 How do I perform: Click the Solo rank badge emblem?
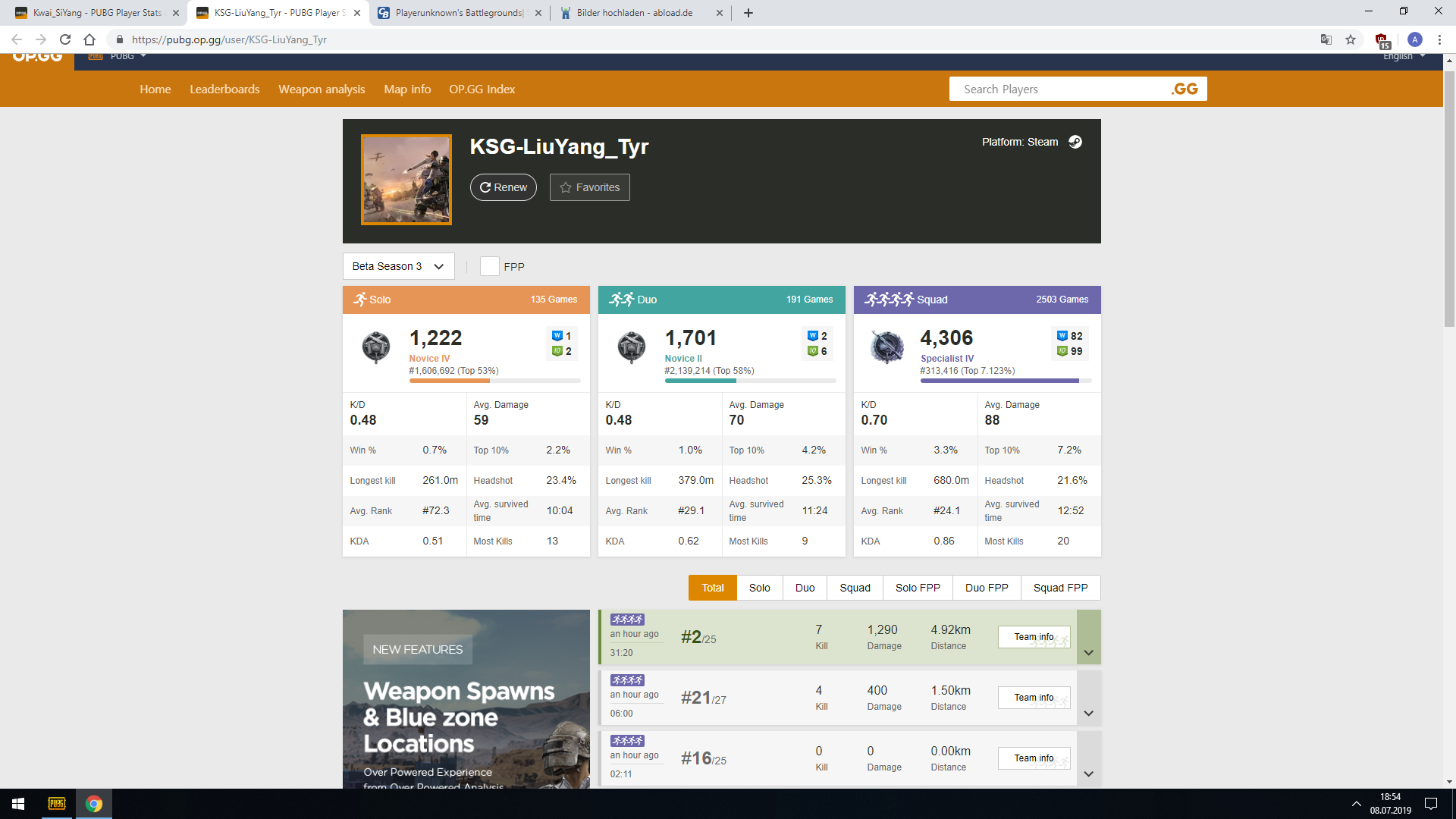(376, 347)
